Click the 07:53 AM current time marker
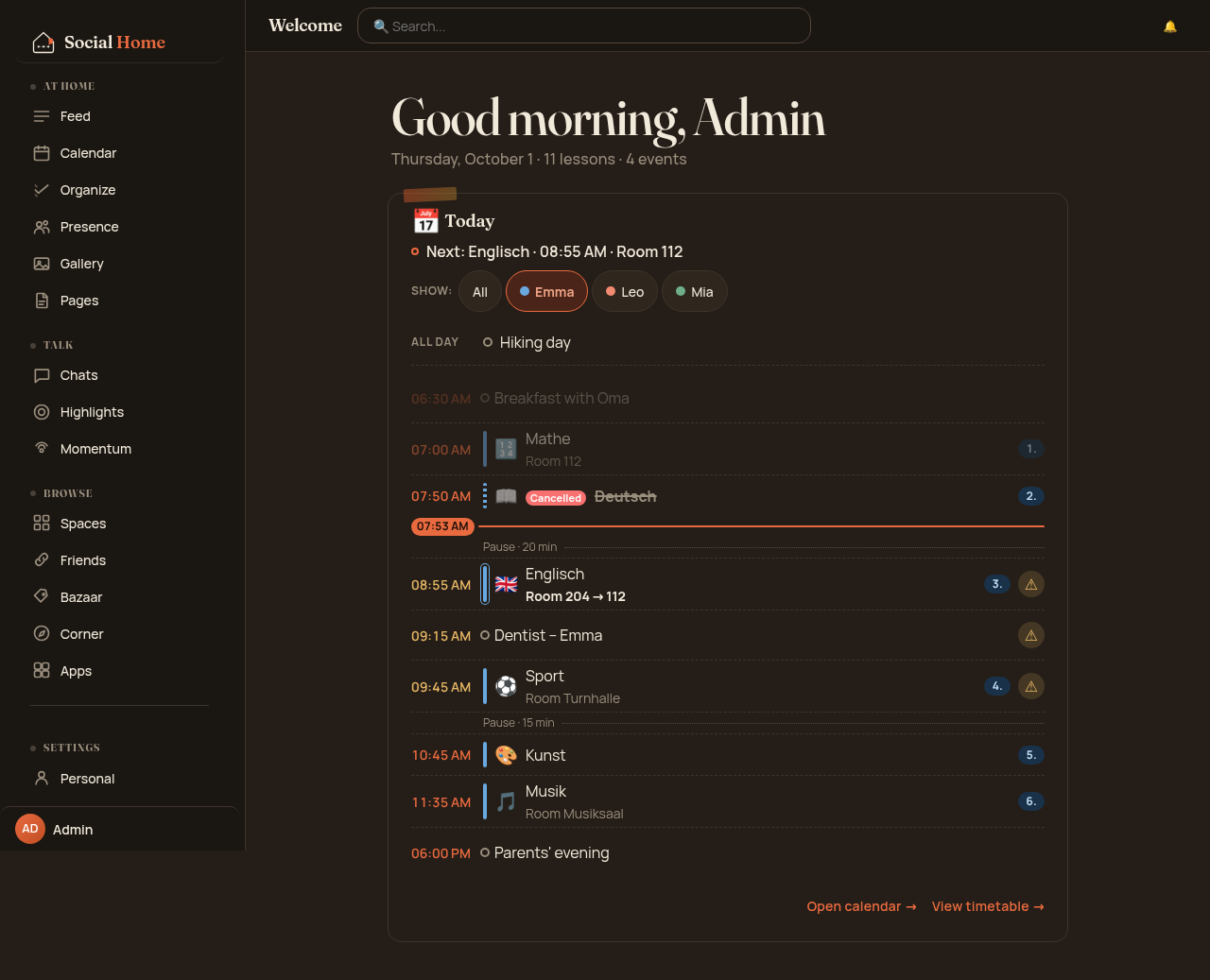The image size is (1210, 980). point(442,526)
